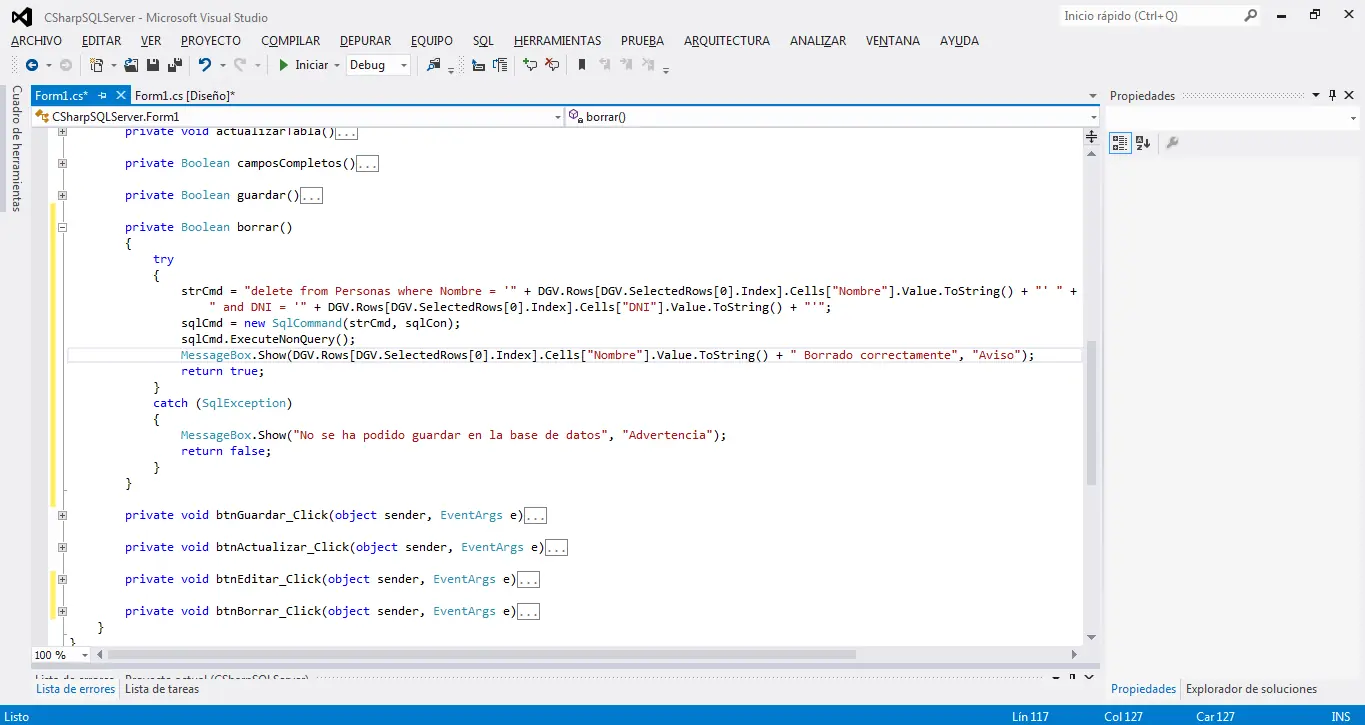Open the PROYECTO menu

(211, 41)
